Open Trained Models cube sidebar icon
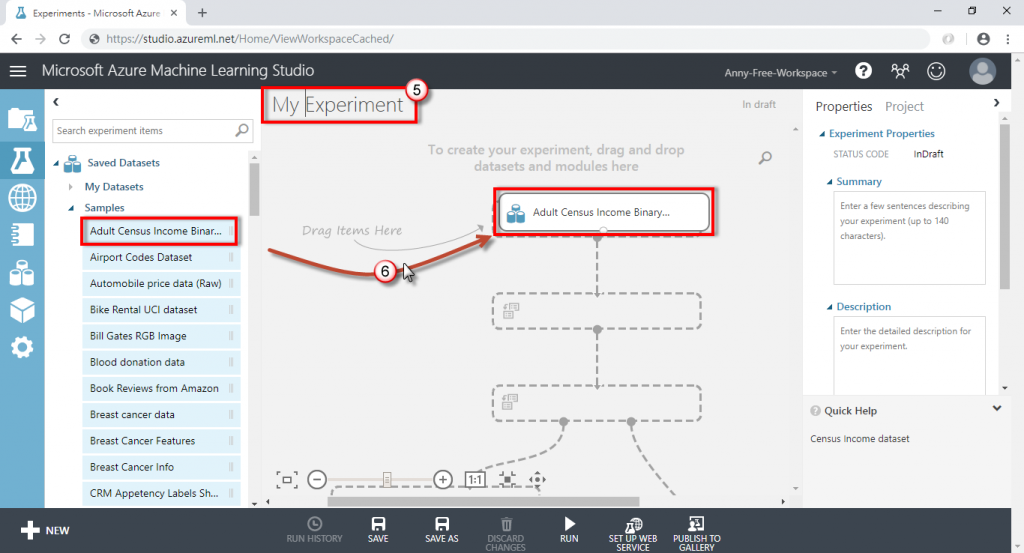The width and height of the screenshot is (1024, 553). pyautogui.click(x=22, y=310)
